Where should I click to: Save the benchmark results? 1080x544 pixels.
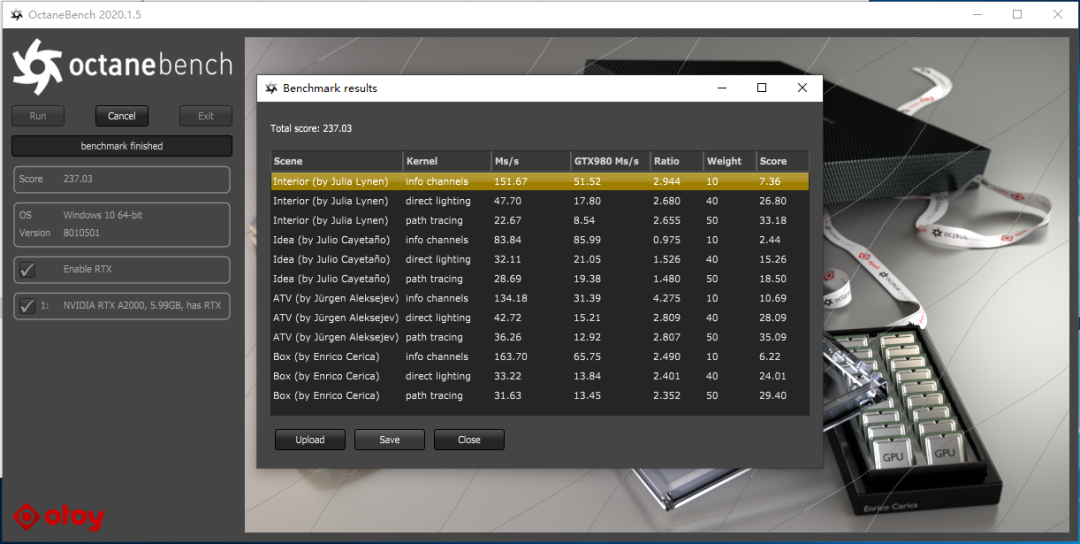(390, 439)
